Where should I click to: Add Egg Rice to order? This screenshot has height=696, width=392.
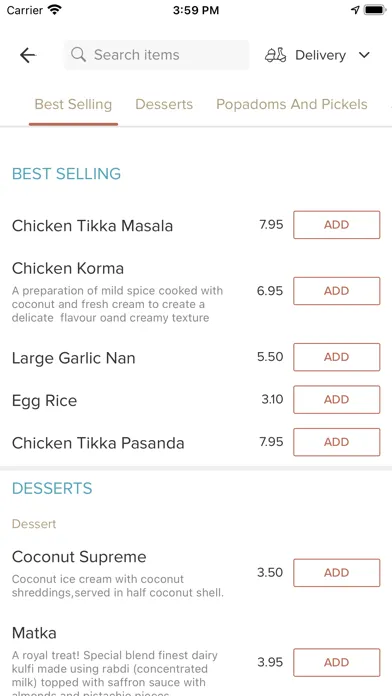coord(337,399)
